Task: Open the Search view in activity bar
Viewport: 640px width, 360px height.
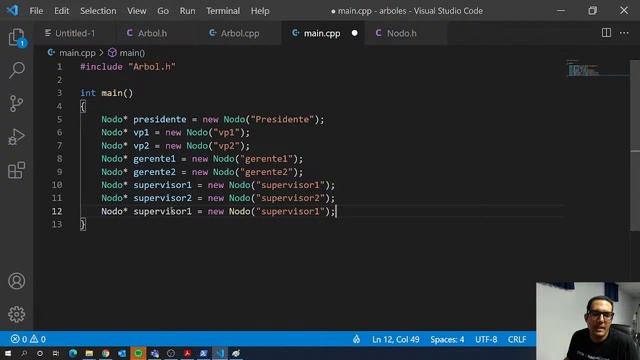Action: pyautogui.click(x=16, y=70)
